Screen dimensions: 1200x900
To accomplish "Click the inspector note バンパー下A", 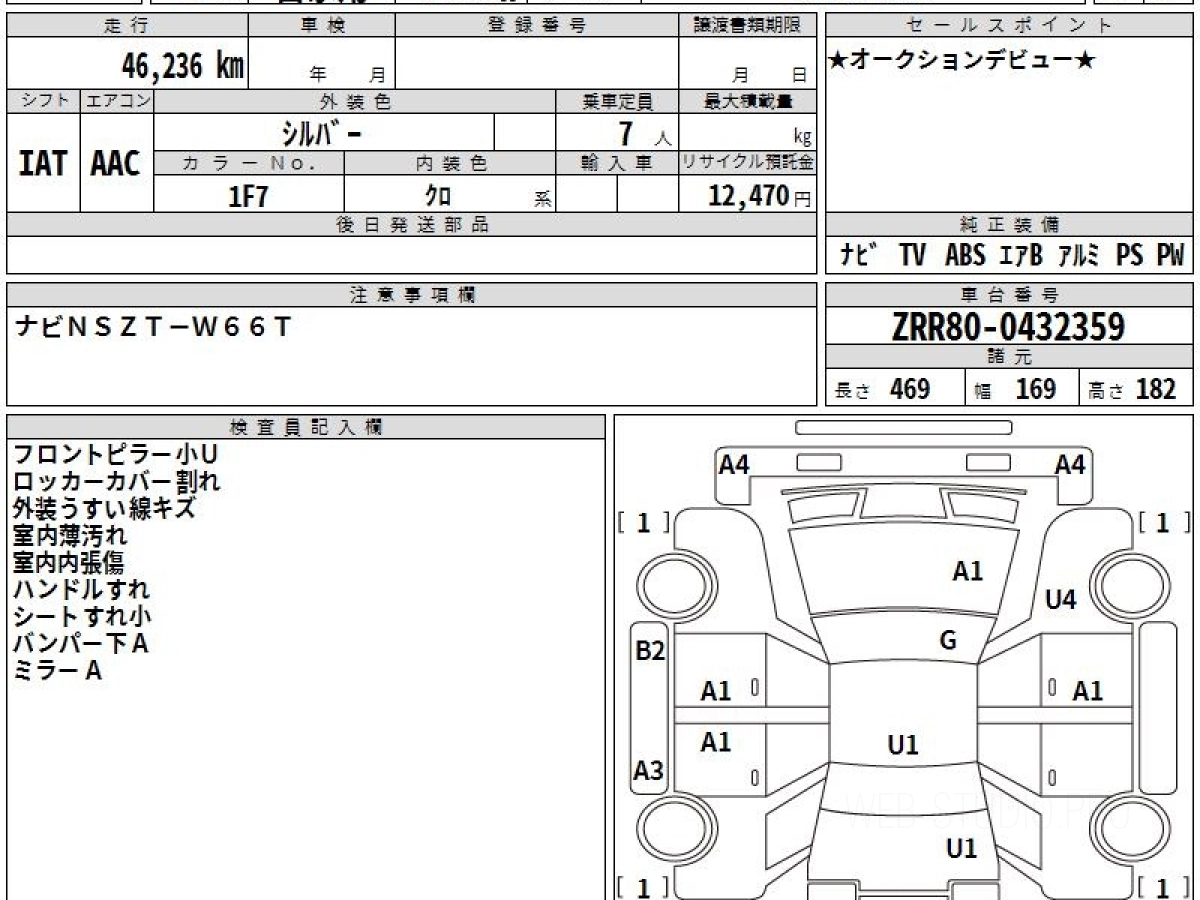I will (x=80, y=644).
